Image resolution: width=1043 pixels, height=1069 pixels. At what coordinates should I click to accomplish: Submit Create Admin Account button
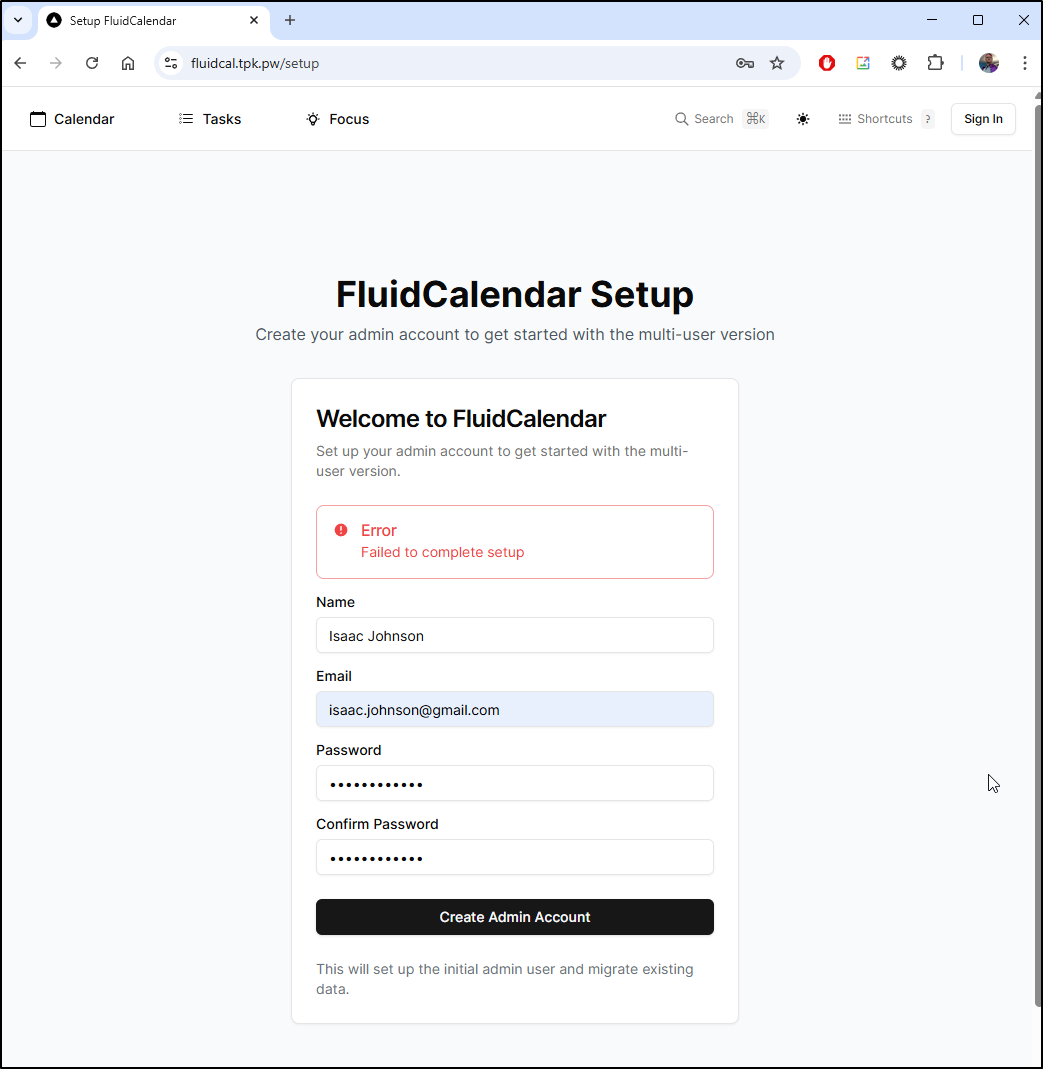pos(515,917)
